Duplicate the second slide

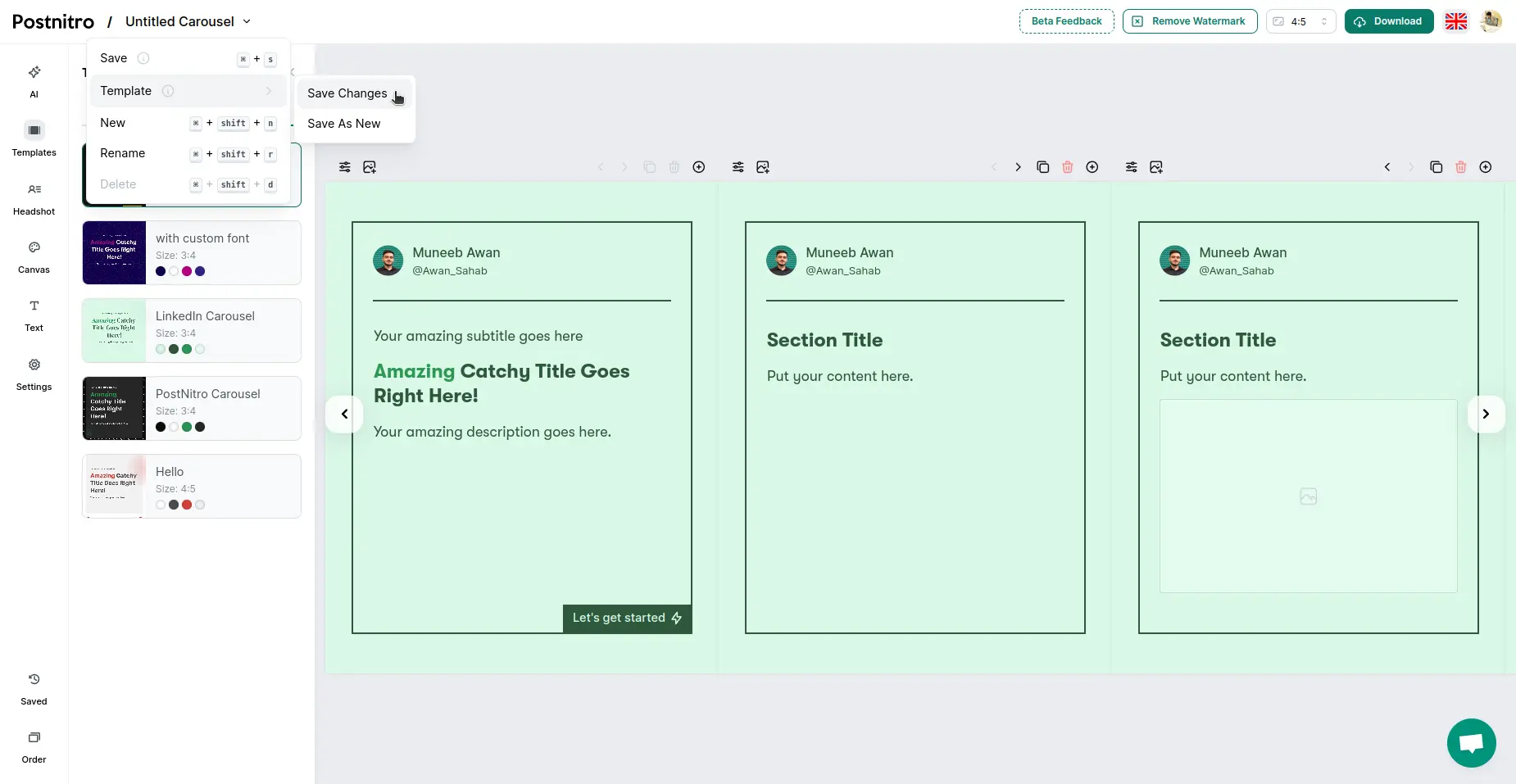[x=1042, y=167]
